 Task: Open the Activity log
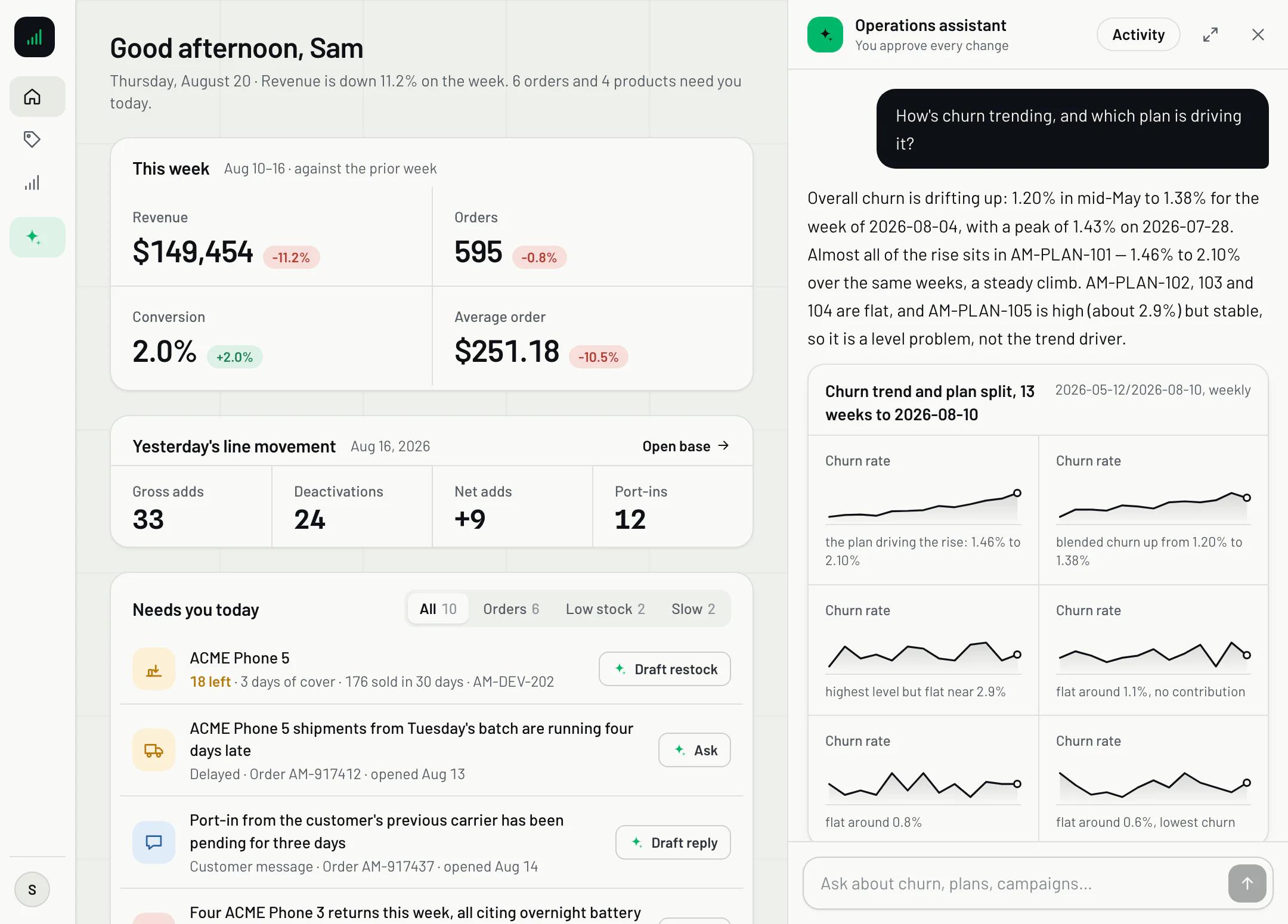[1138, 35]
